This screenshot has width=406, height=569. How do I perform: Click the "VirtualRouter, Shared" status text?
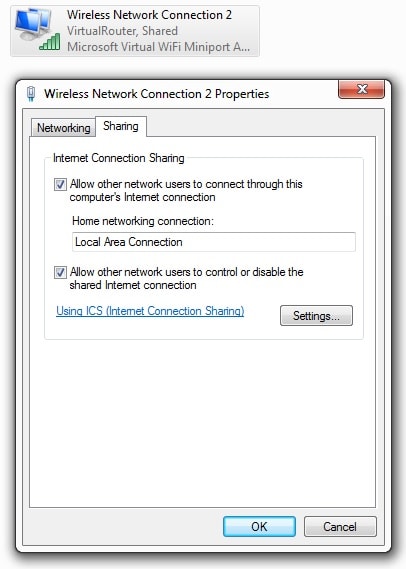pos(122,31)
